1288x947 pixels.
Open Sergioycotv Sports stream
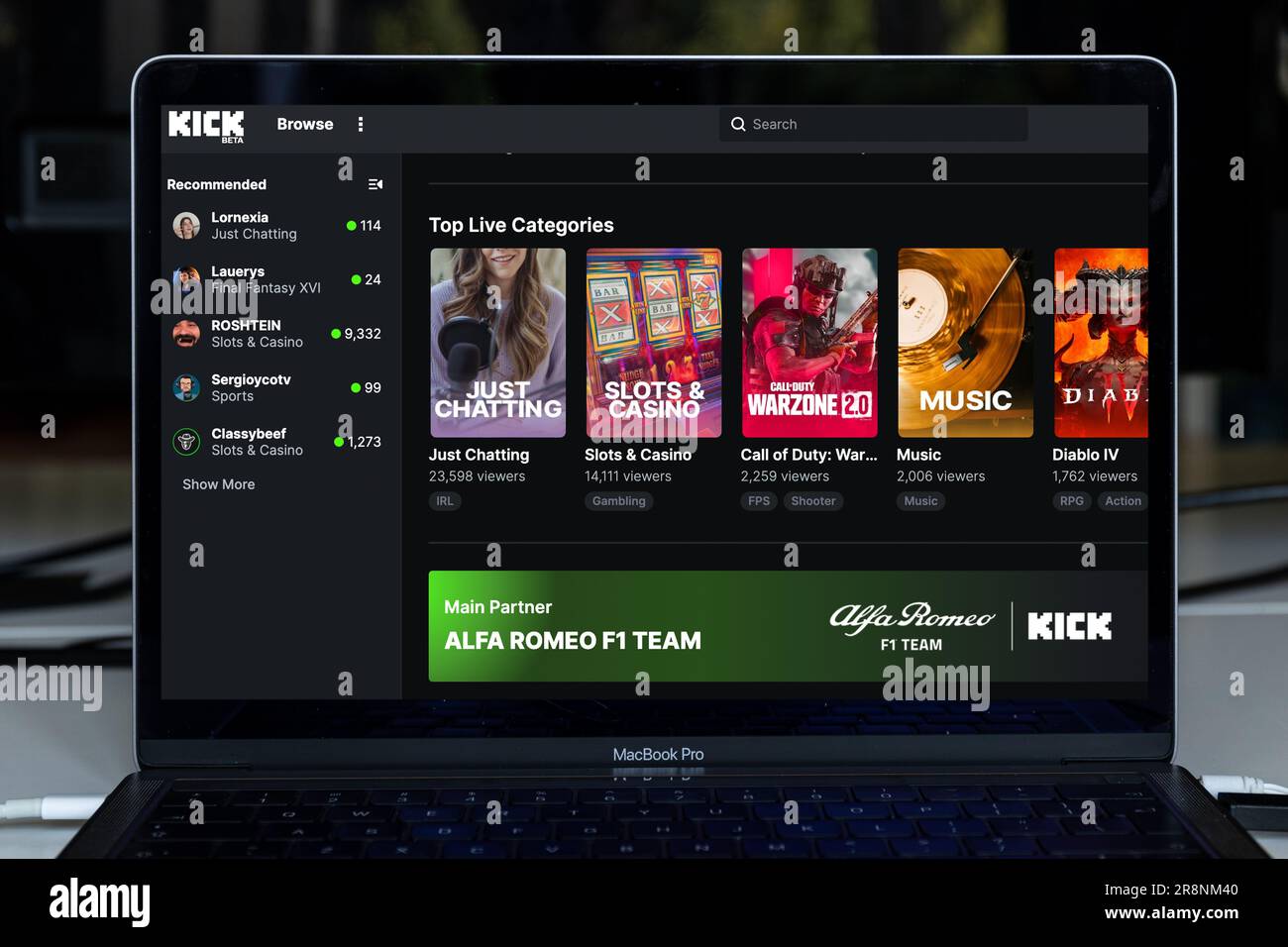click(x=276, y=387)
